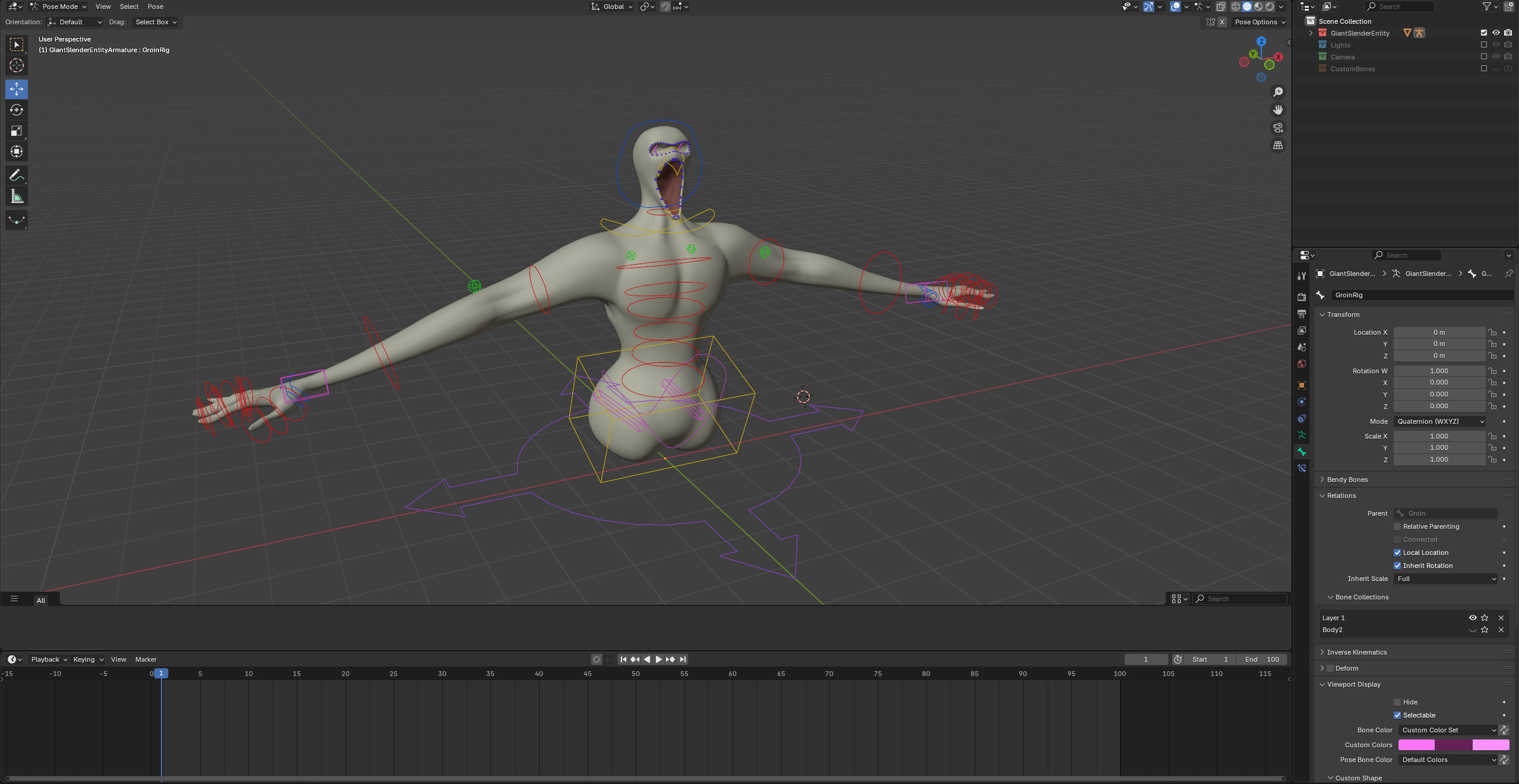Pin the properties editor context
The height and width of the screenshot is (784, 1519).
click(1508, 274)
